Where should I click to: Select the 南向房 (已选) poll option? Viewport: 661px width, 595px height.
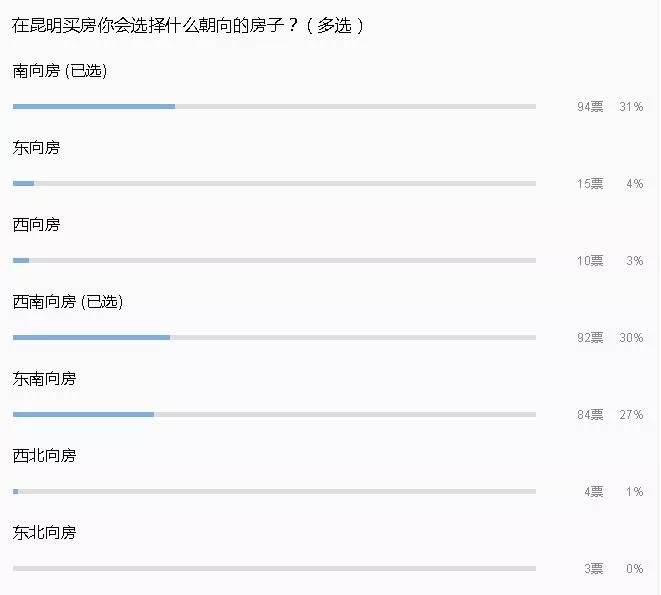coord(59,71)
